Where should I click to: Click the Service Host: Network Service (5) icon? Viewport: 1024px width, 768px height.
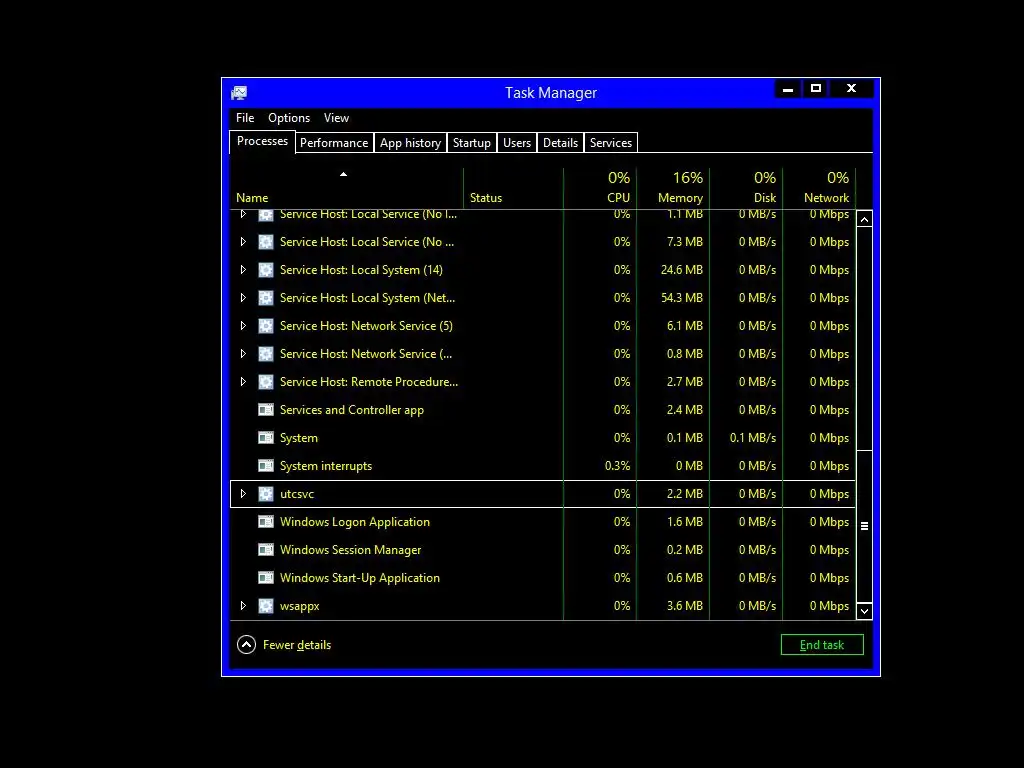pyautogui.click(x=266, y=326)
